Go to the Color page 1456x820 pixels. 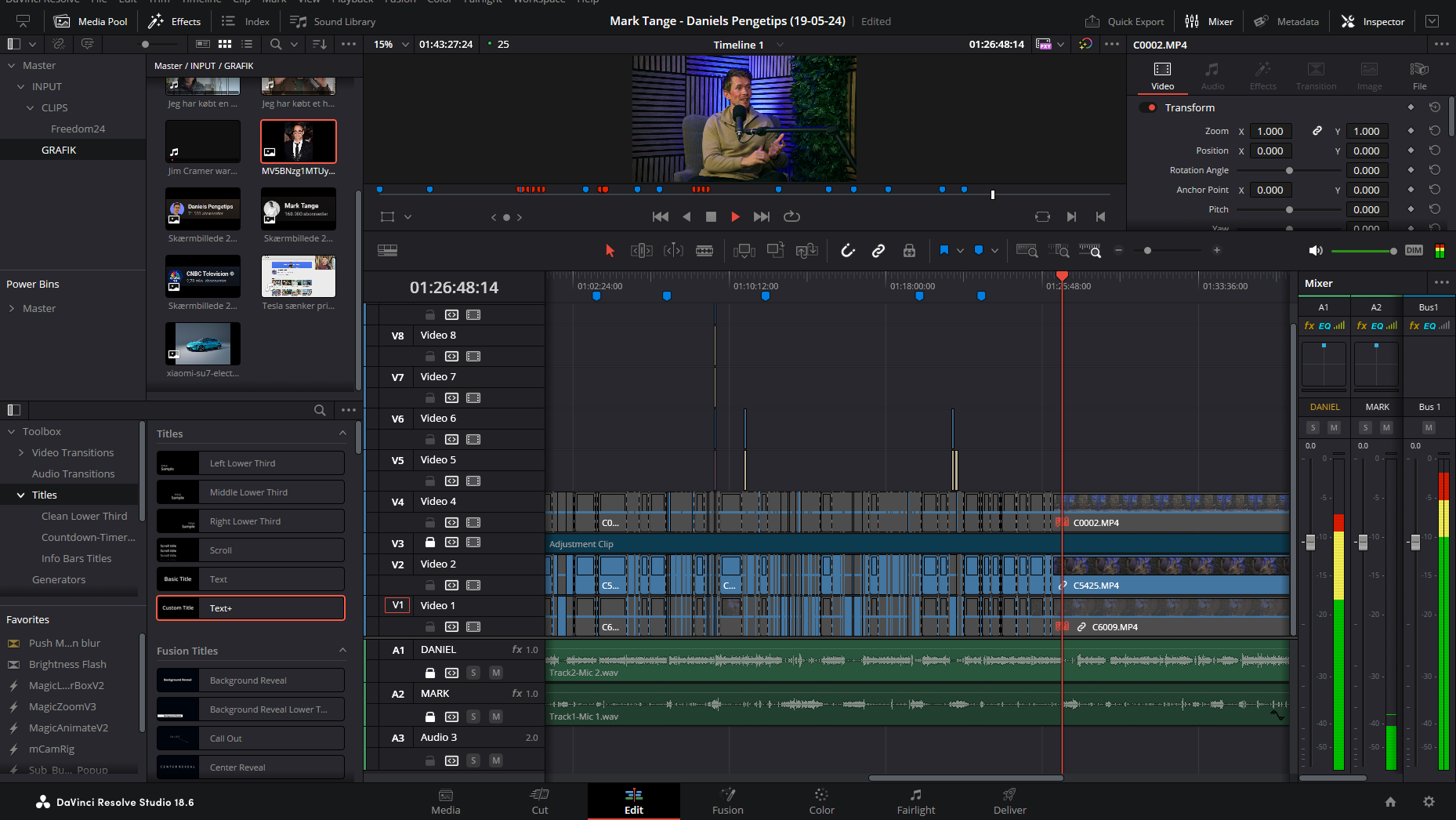821,801
